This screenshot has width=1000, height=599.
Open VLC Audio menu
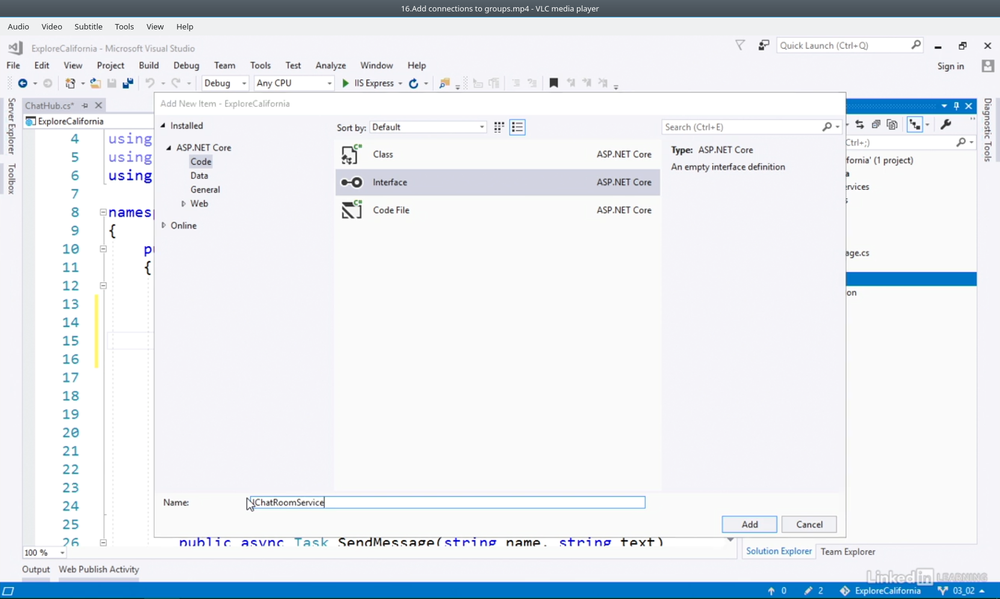(18, 27)
